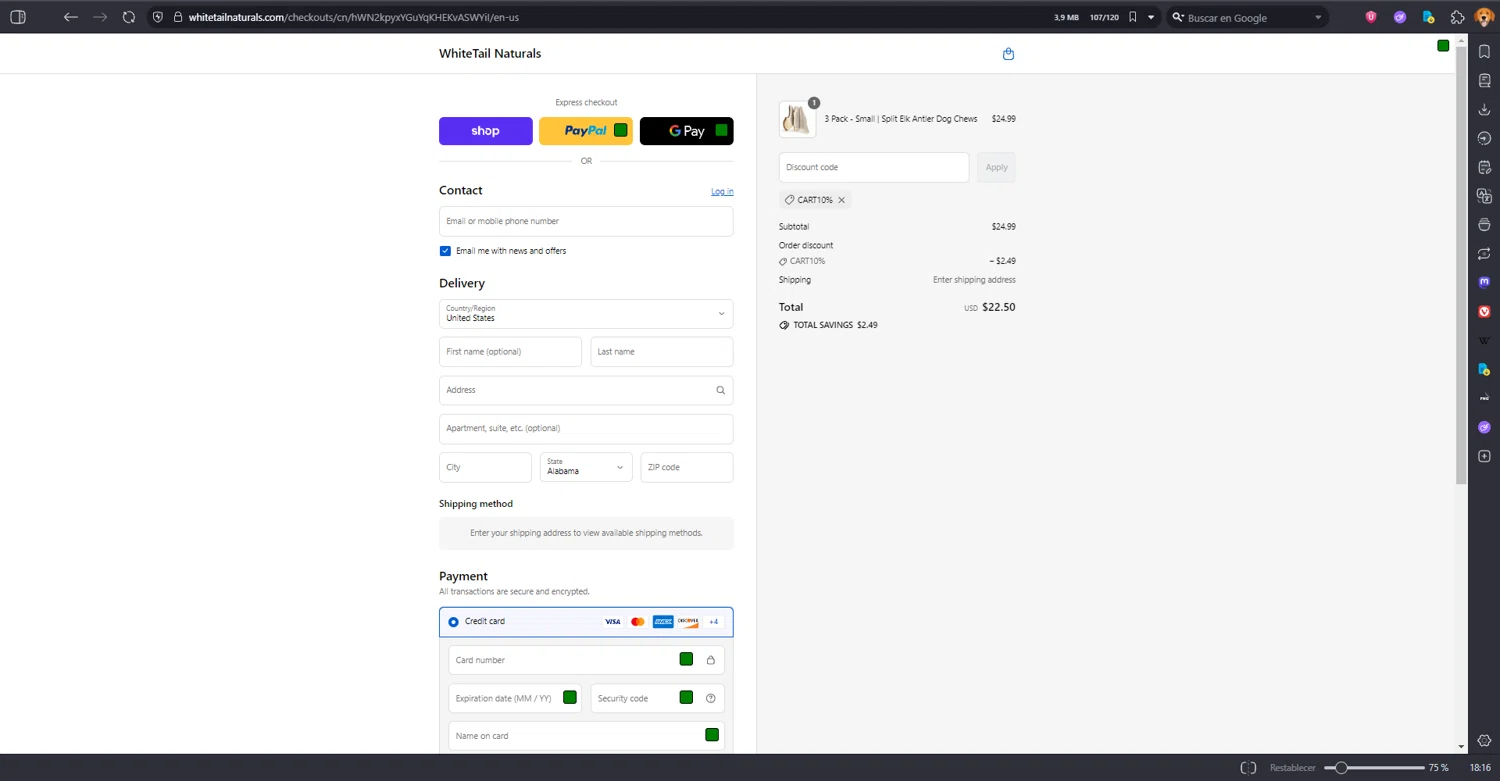Screen dimensions: 1500x781
Task: Click the page tiling icon in status bar
Action: (1248, 768)
